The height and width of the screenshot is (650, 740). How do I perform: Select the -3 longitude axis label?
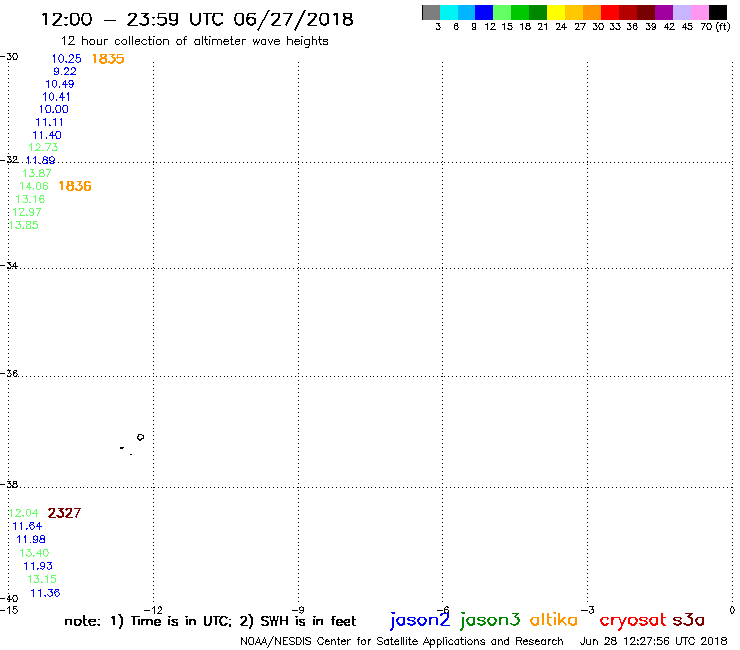(588, 610)
